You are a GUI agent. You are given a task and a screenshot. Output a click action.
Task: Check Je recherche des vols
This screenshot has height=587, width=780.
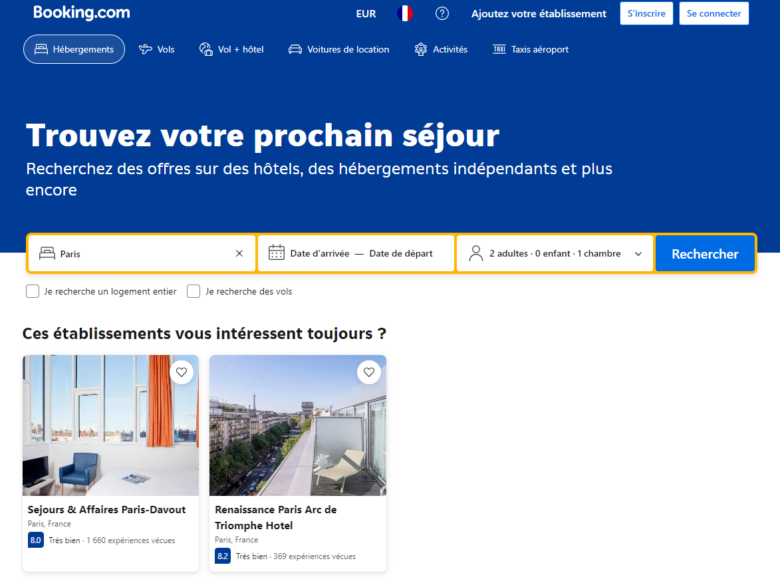click(194, 292)
